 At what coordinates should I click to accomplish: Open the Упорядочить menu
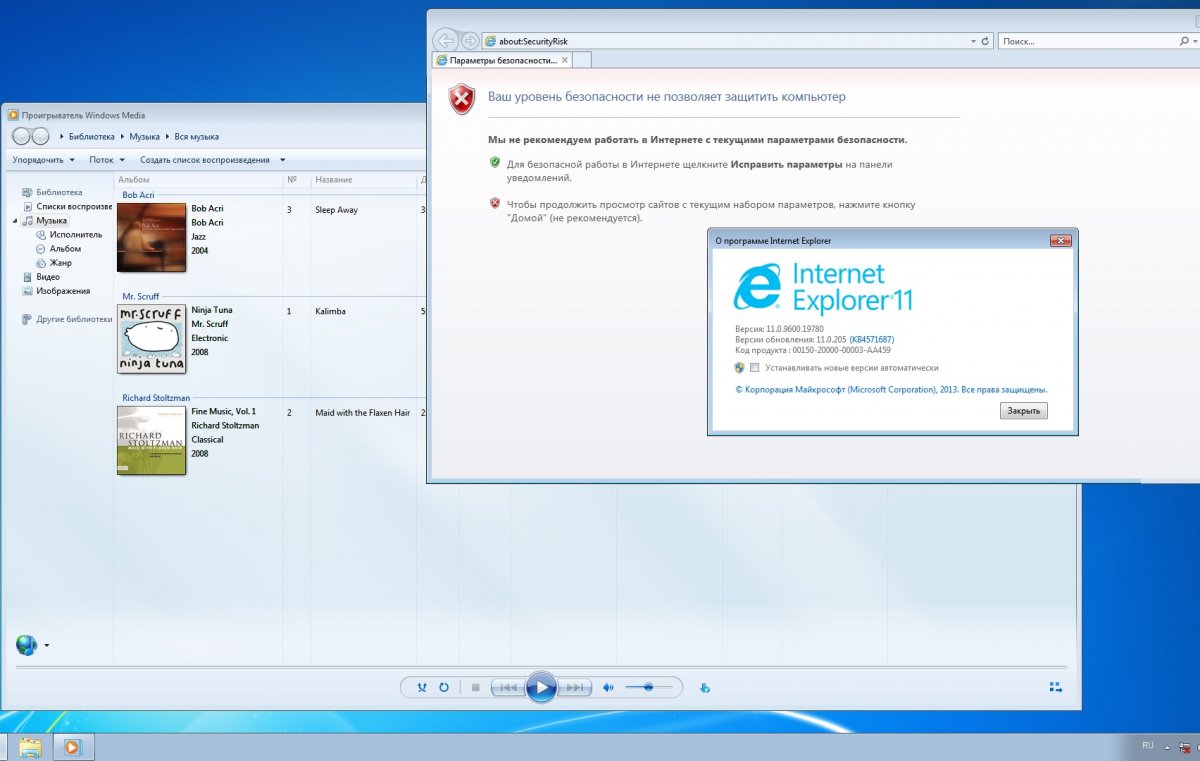[x=43, y=160]
